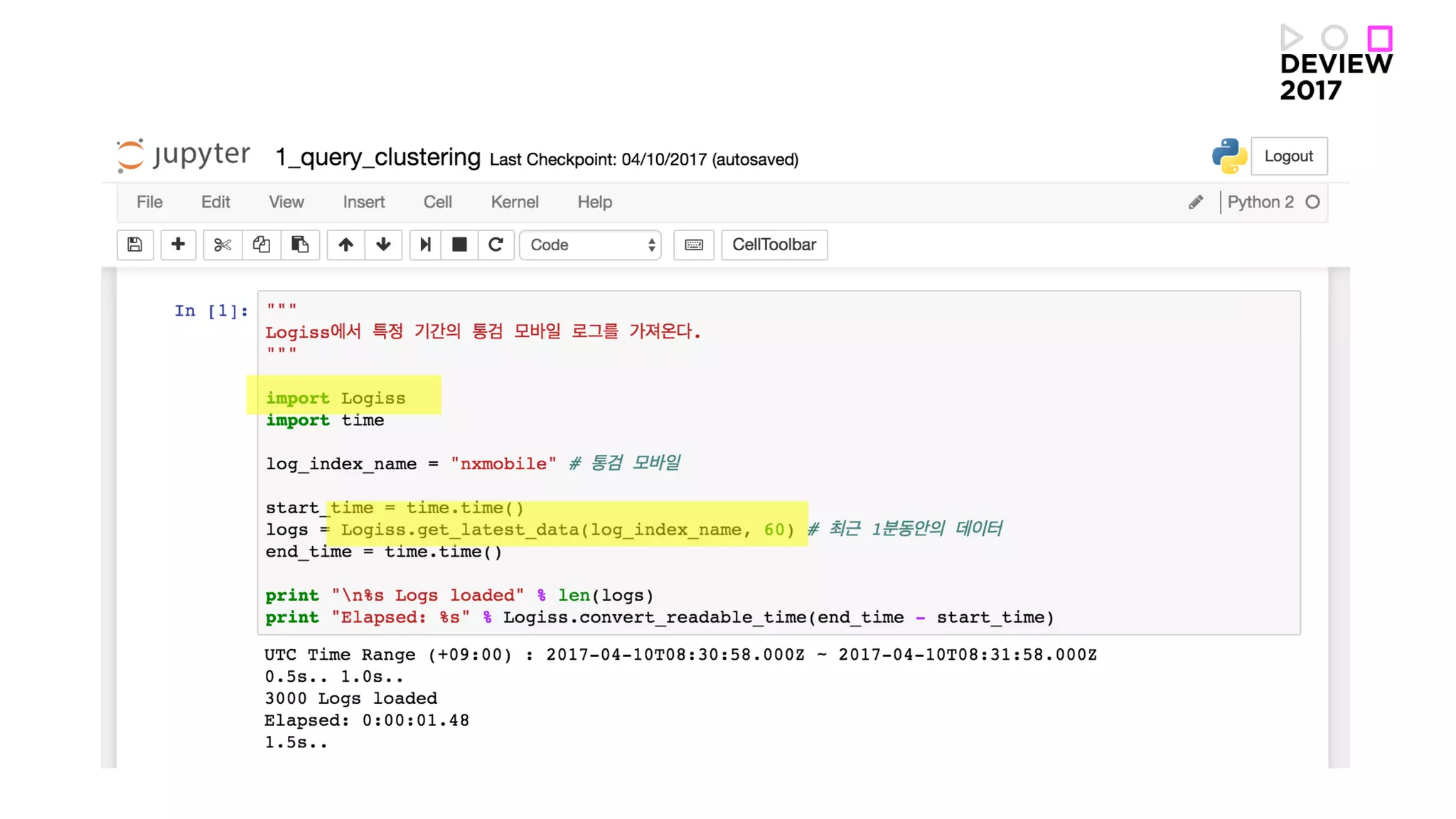This screenshot has height=819, width=1456.
Task: Run cell and select next
Action: coord(425,245)
